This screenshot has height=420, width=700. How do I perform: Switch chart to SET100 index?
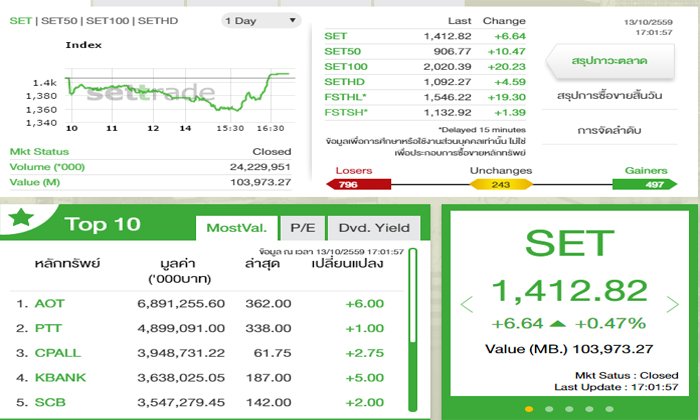107,21
